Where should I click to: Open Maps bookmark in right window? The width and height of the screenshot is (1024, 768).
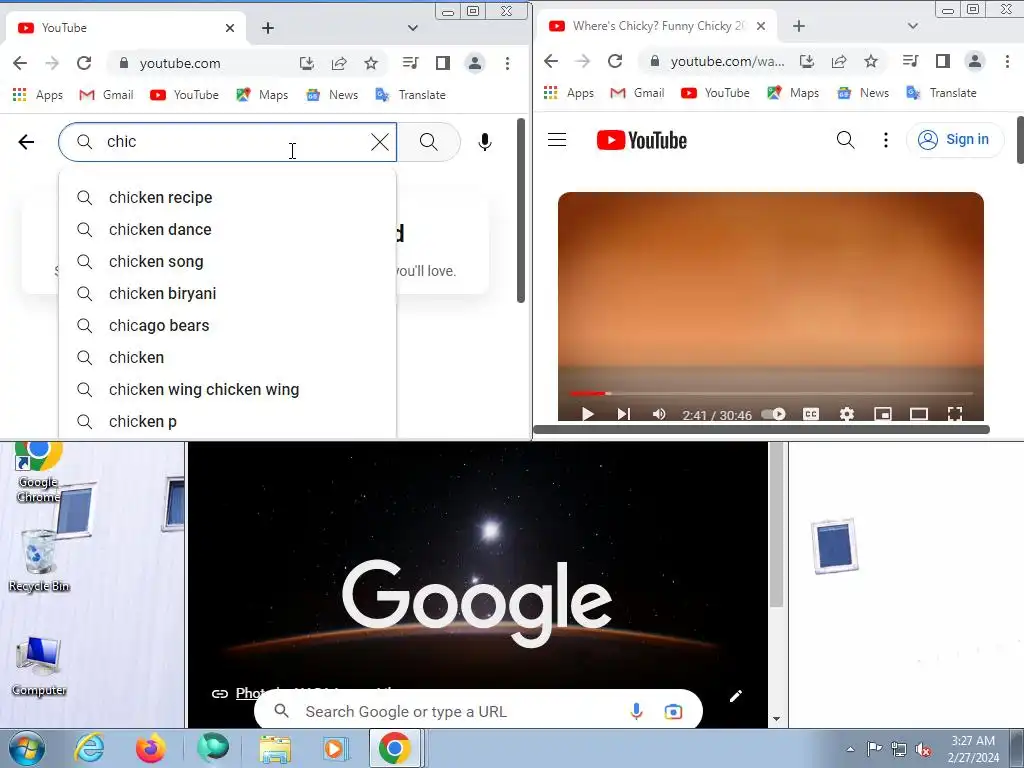pyautogui.click(x=793, y=93)
